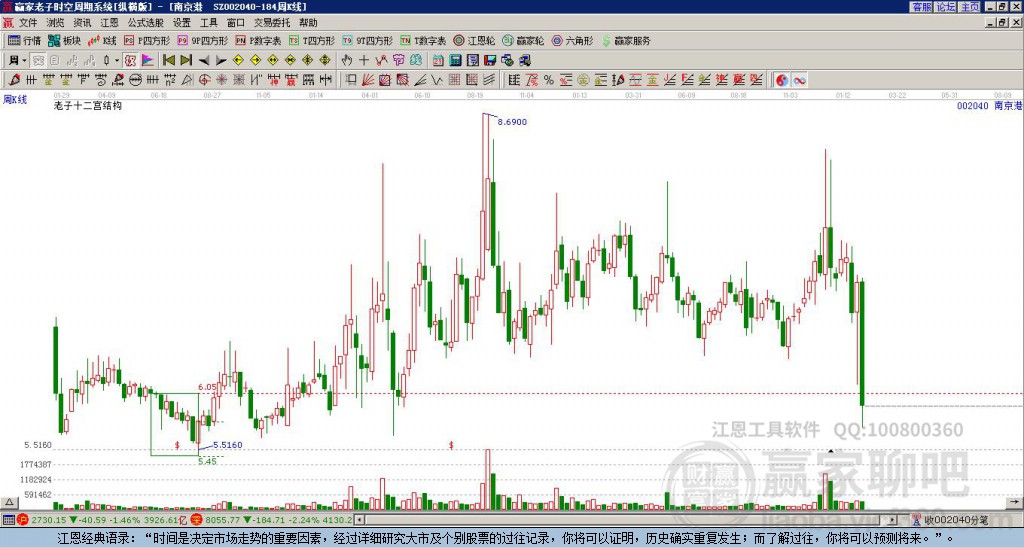Toggle the infinity symbol button

click(x=799, y=80)
